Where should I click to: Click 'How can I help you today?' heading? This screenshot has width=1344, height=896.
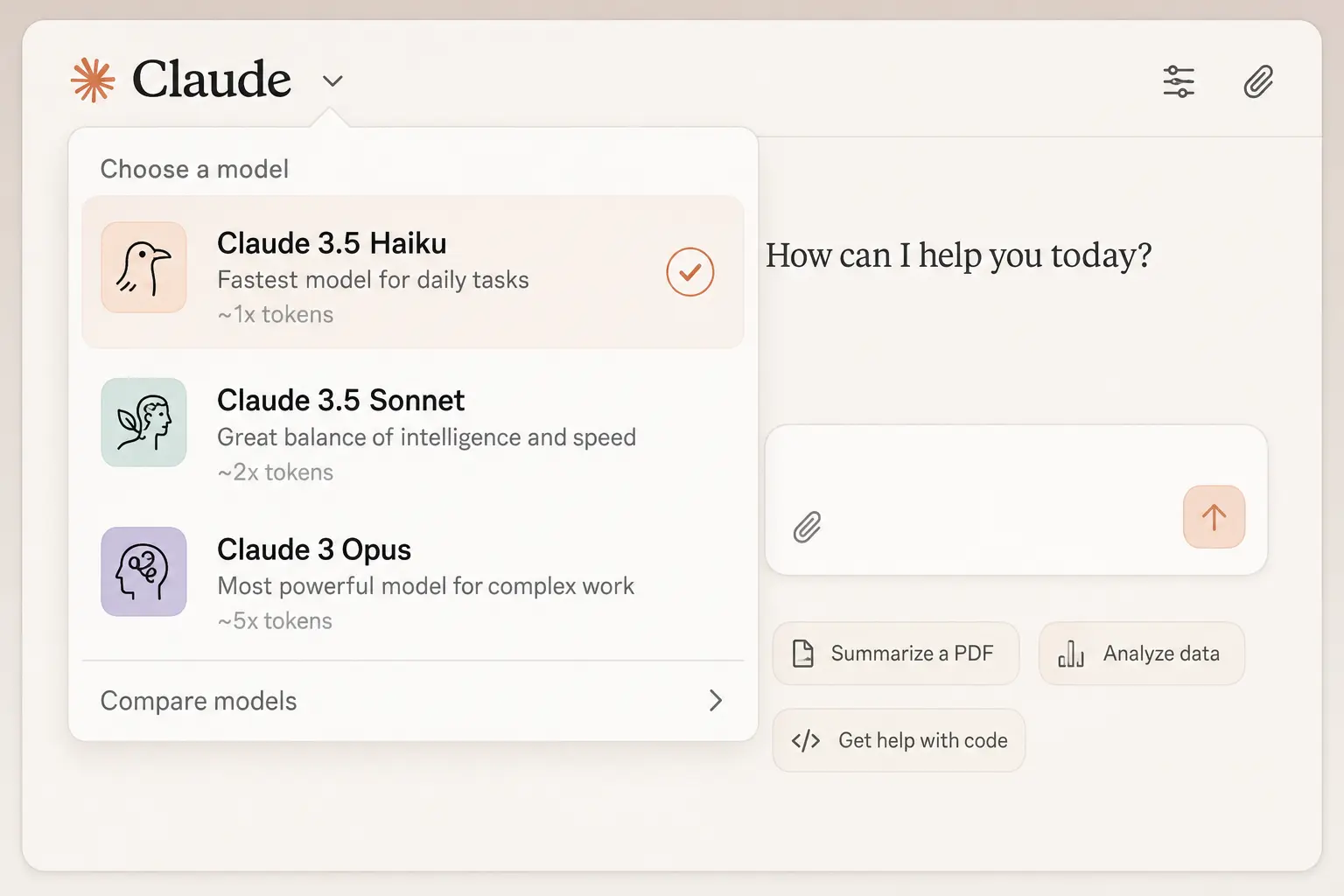tap(958, 255)
